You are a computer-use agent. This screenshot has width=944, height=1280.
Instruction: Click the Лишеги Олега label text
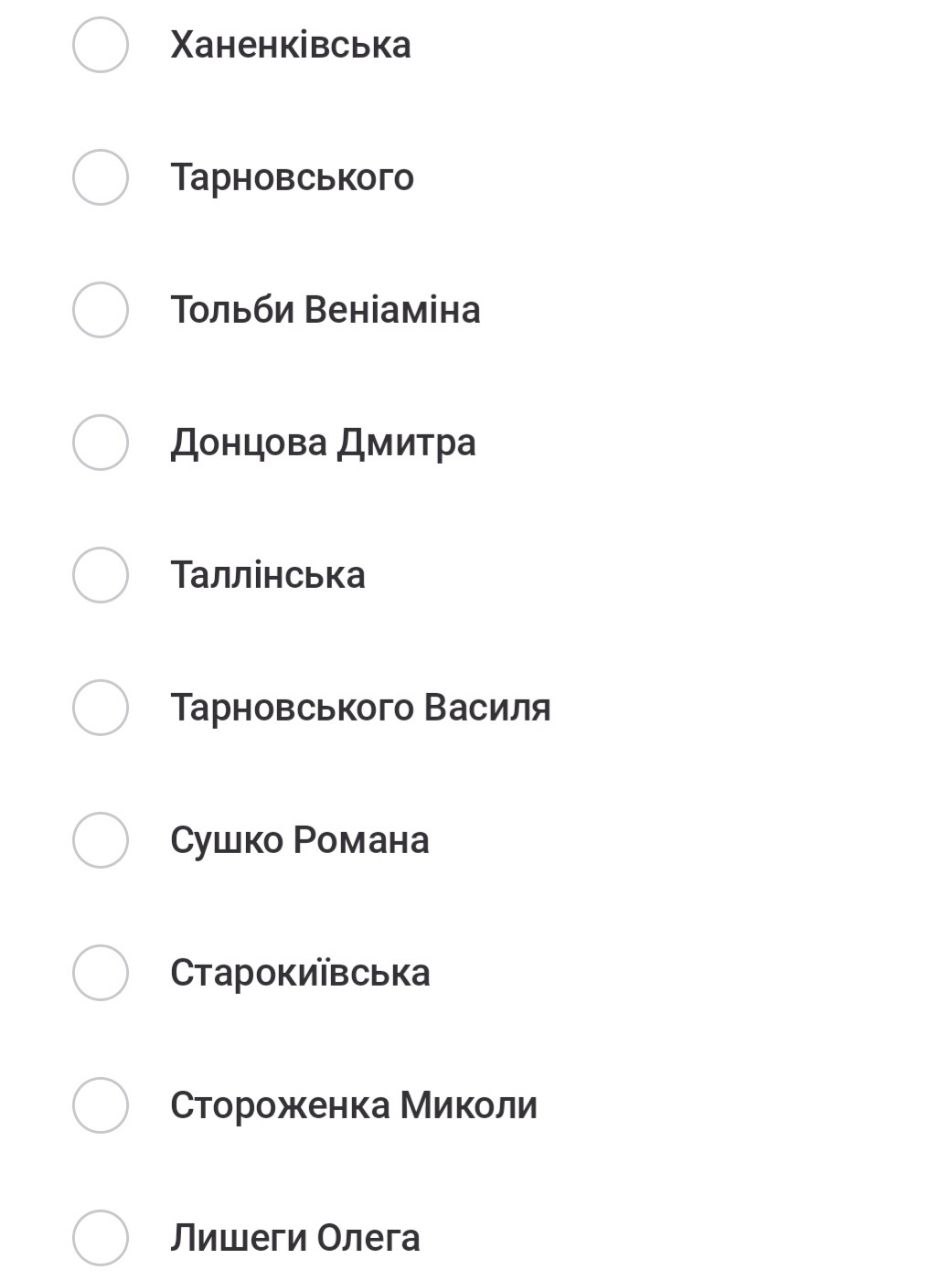(294, 1237)
